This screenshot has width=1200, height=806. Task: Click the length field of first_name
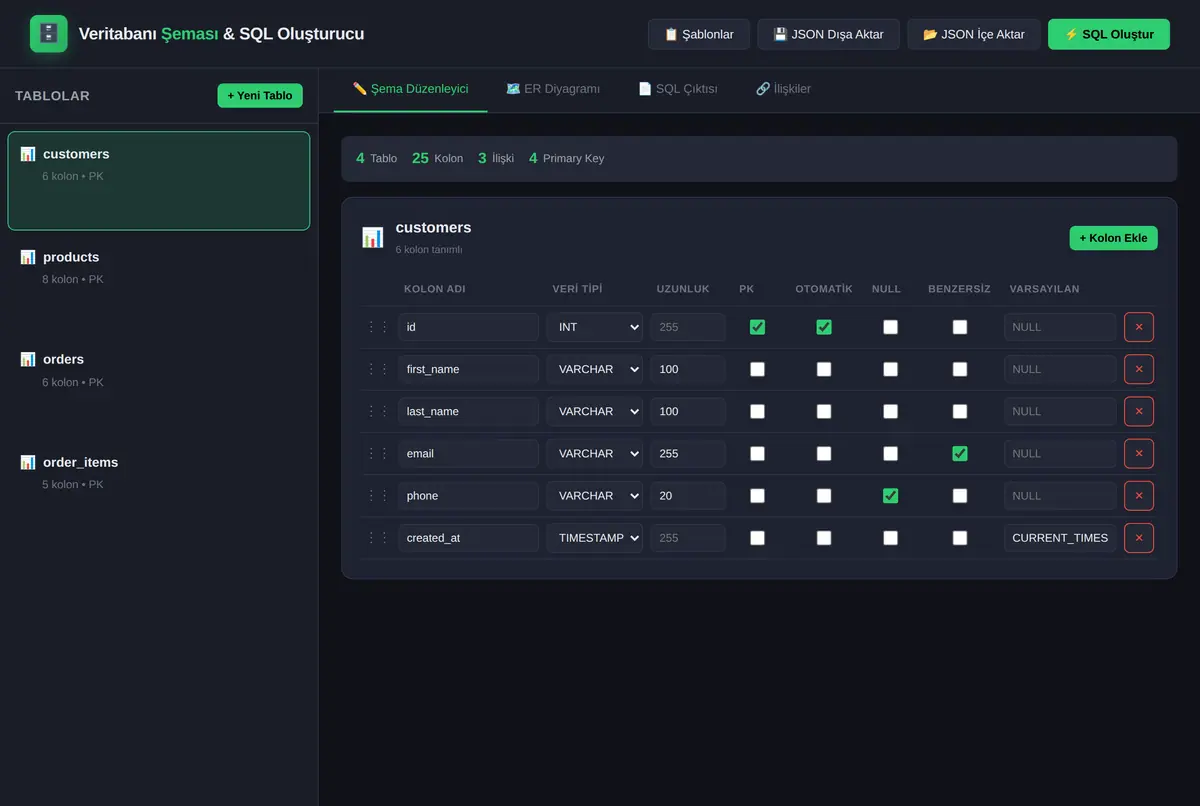tap(688, 369)
